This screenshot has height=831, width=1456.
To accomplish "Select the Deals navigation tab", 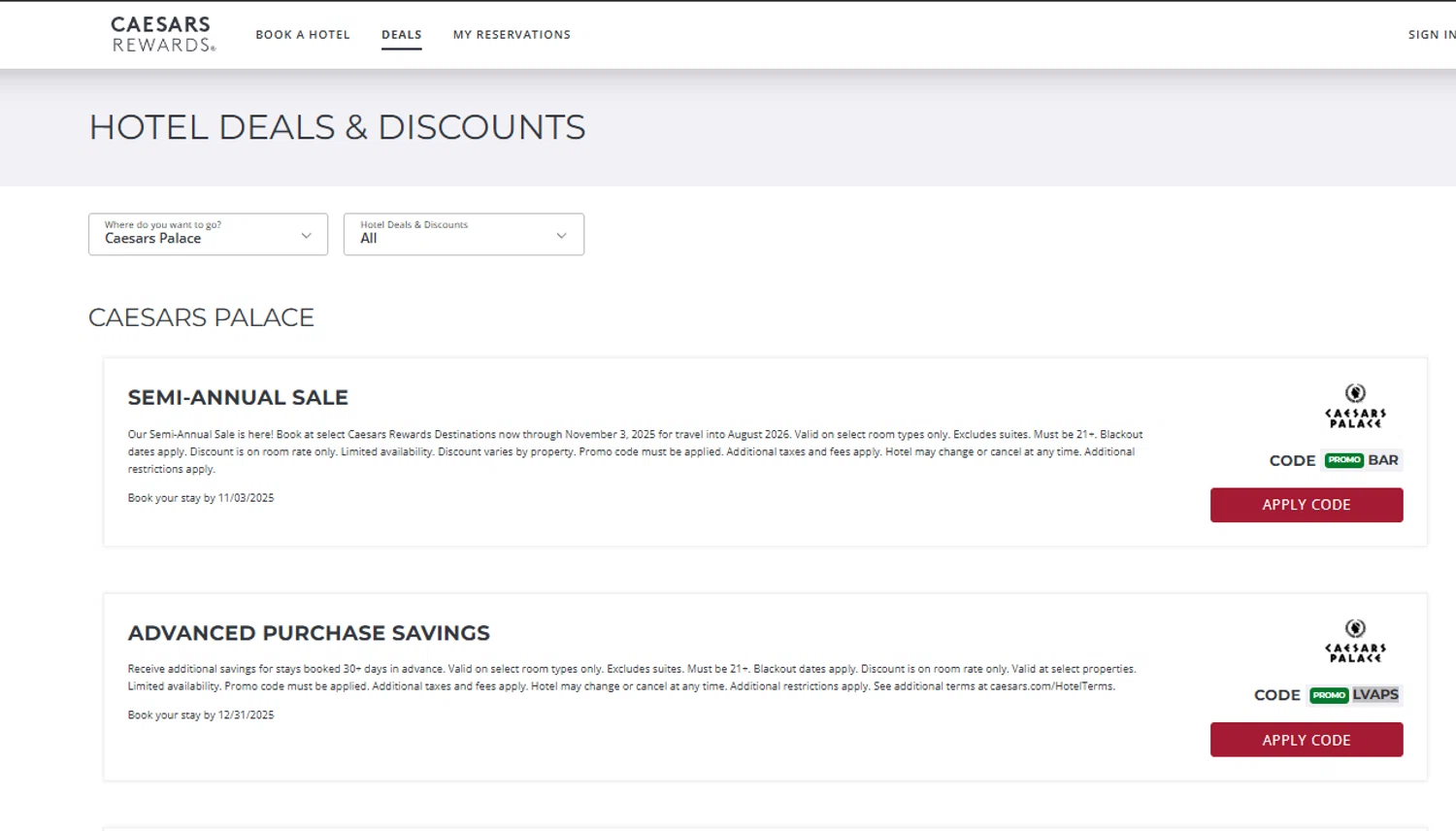I will pyautogui.click(x=402, y=34).
